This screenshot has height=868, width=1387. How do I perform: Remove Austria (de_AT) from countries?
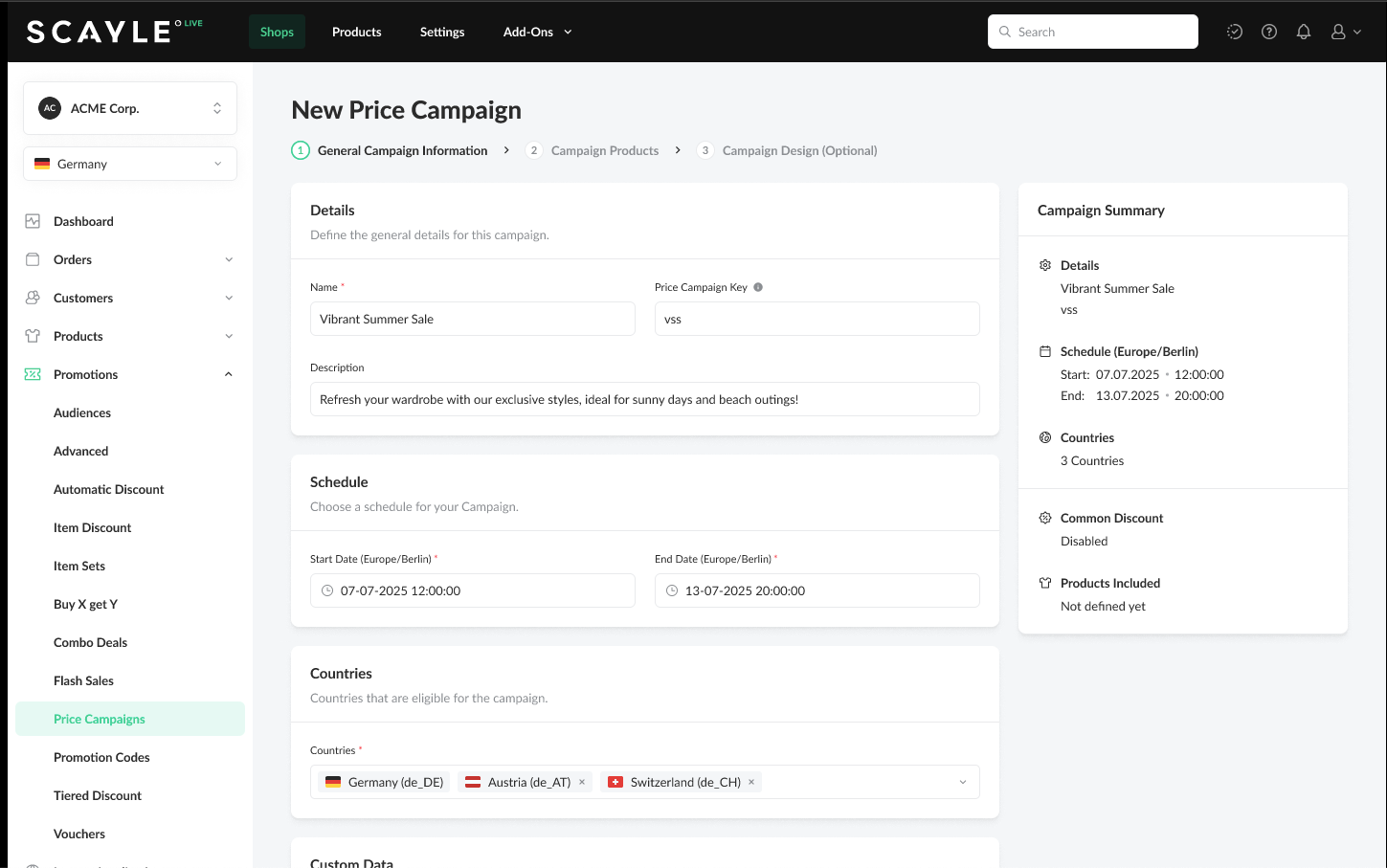click(582, 782)
